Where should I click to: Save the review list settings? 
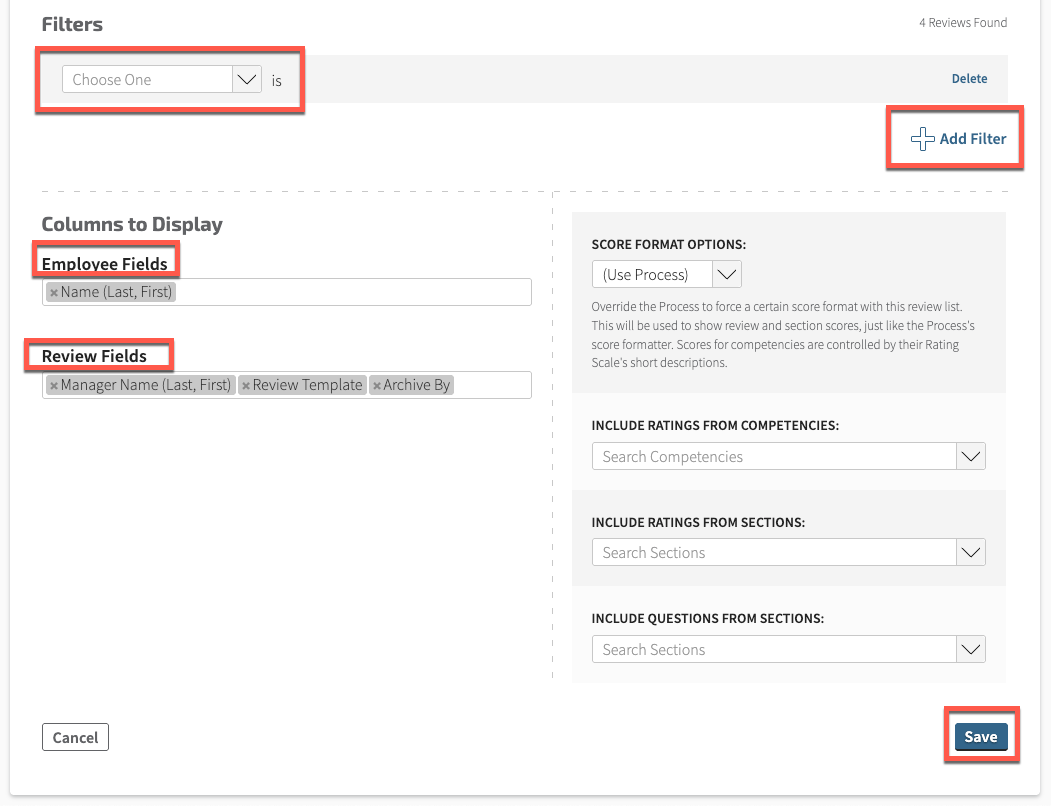(981, 737)
